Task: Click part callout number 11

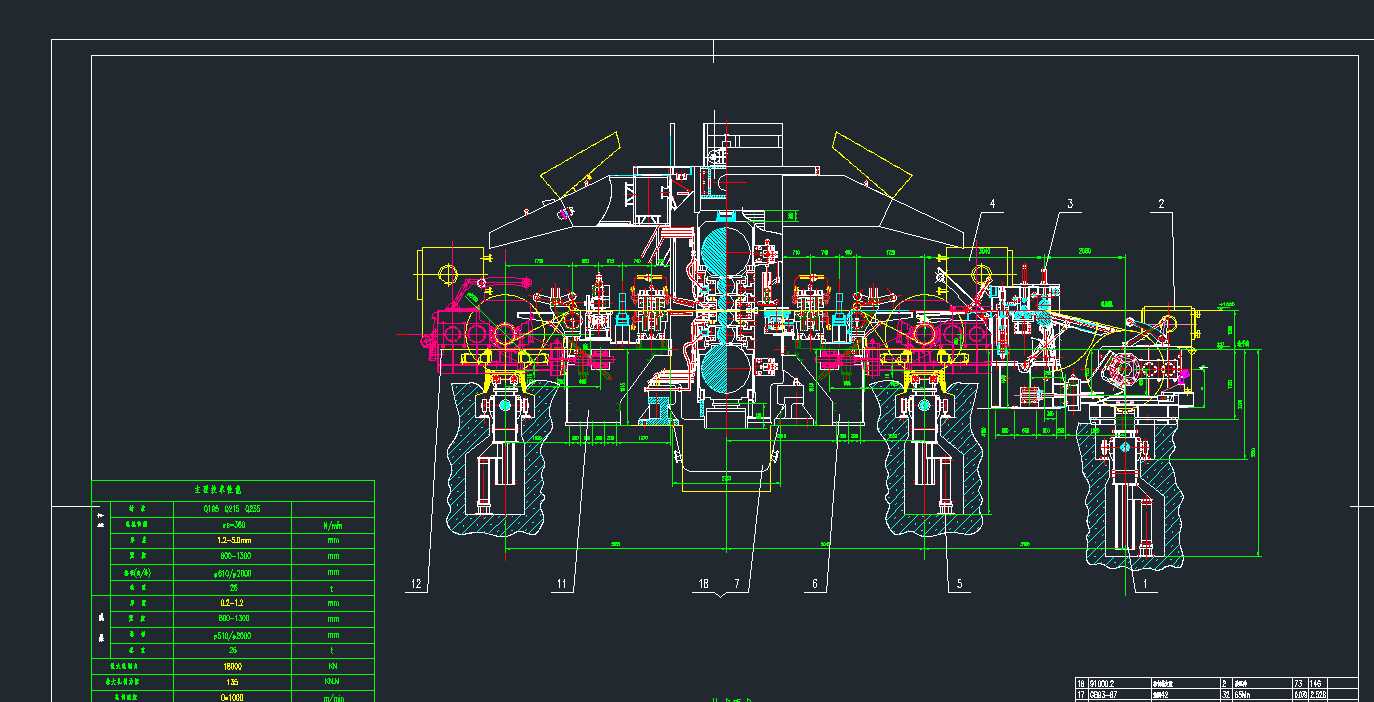Action: [x=562, y=584]
